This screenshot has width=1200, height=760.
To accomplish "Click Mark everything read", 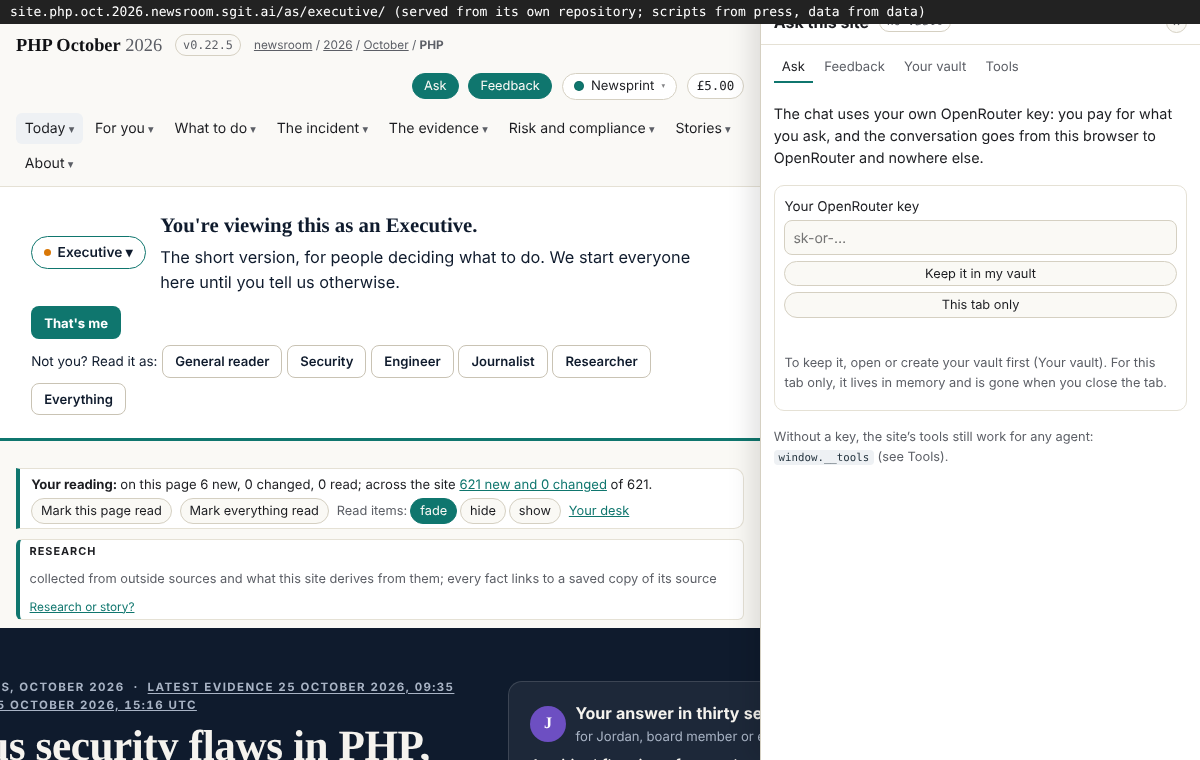I will [x=254, y=511].
